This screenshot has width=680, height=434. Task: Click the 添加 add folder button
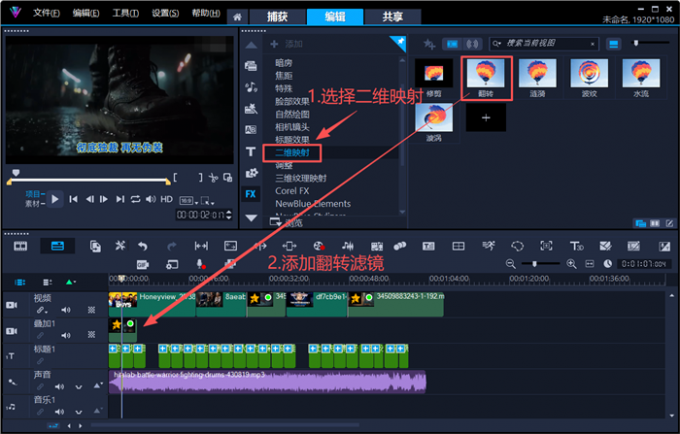point(286,44)
